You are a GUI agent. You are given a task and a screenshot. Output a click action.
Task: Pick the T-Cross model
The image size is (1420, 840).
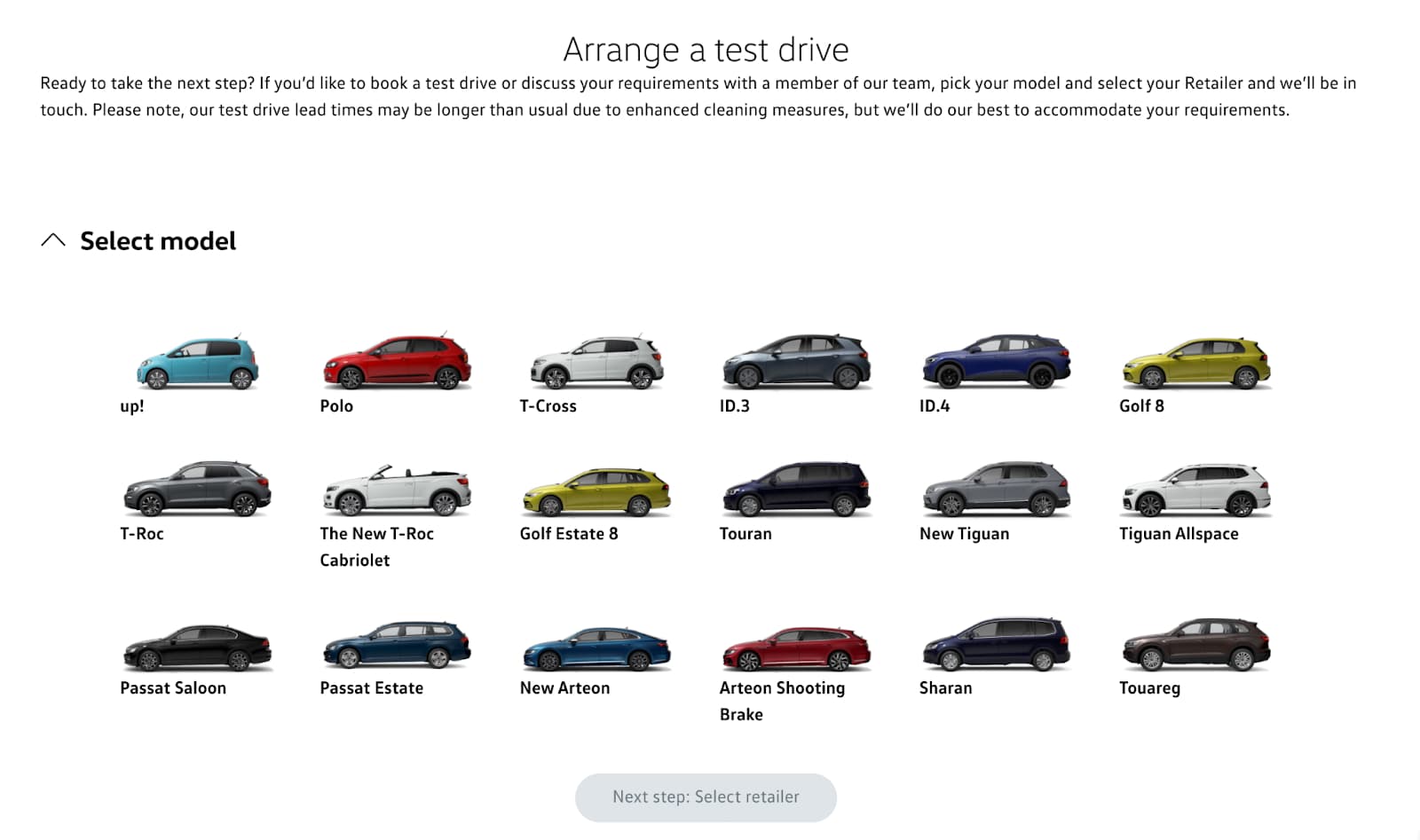click(596, 362)
